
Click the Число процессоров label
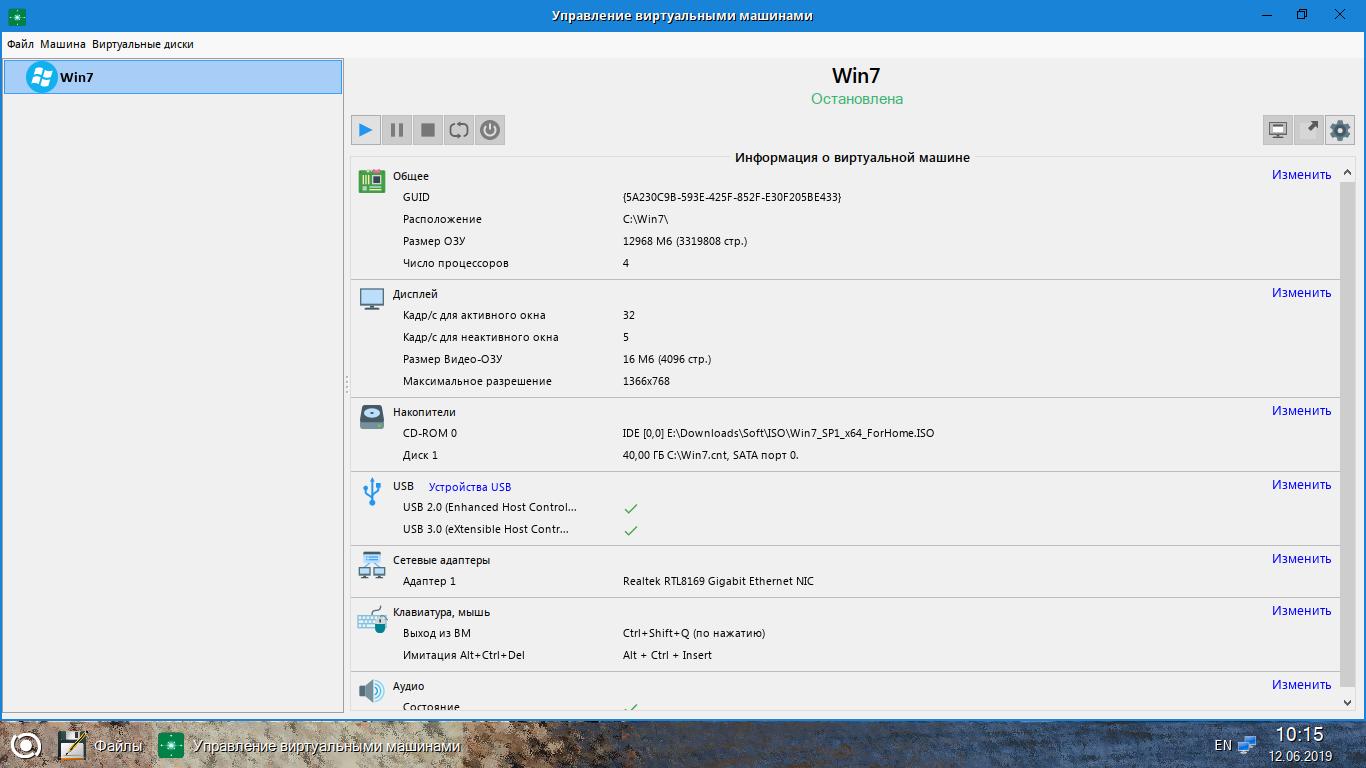coord(456,264)
